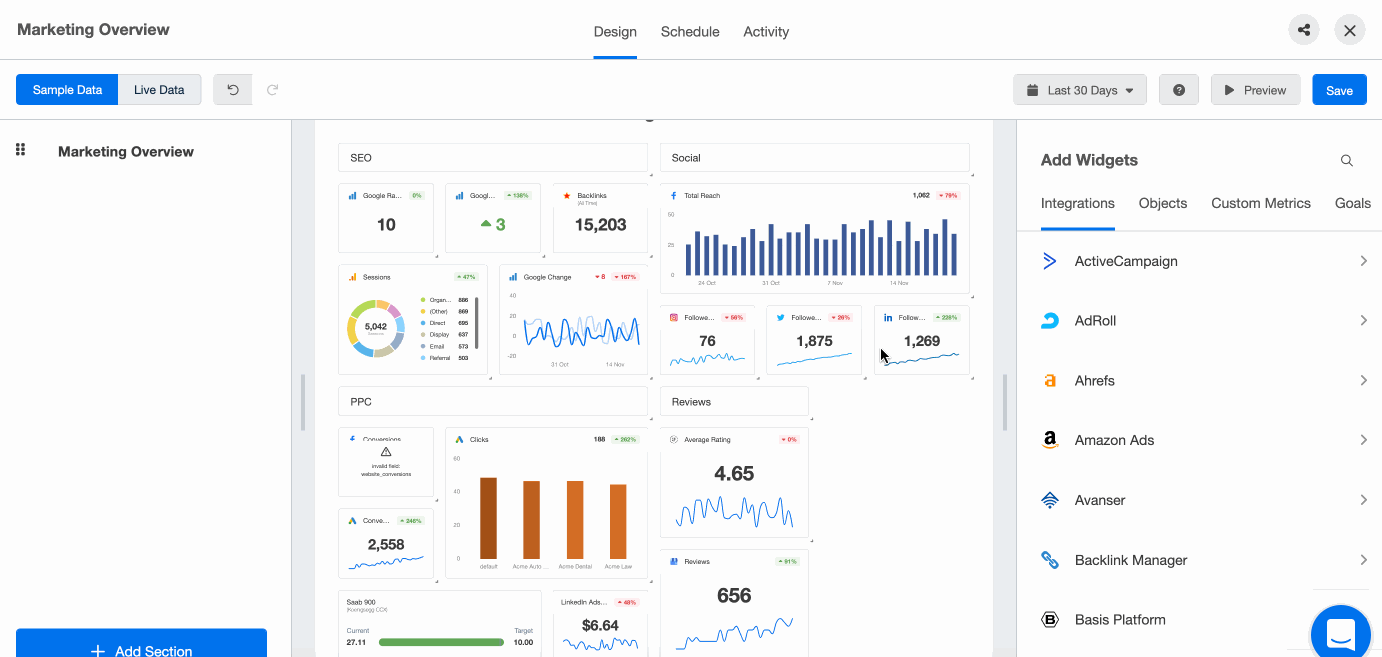1382x657 pixels.
Task: Open the help question mark icon
Action: 1178,90
